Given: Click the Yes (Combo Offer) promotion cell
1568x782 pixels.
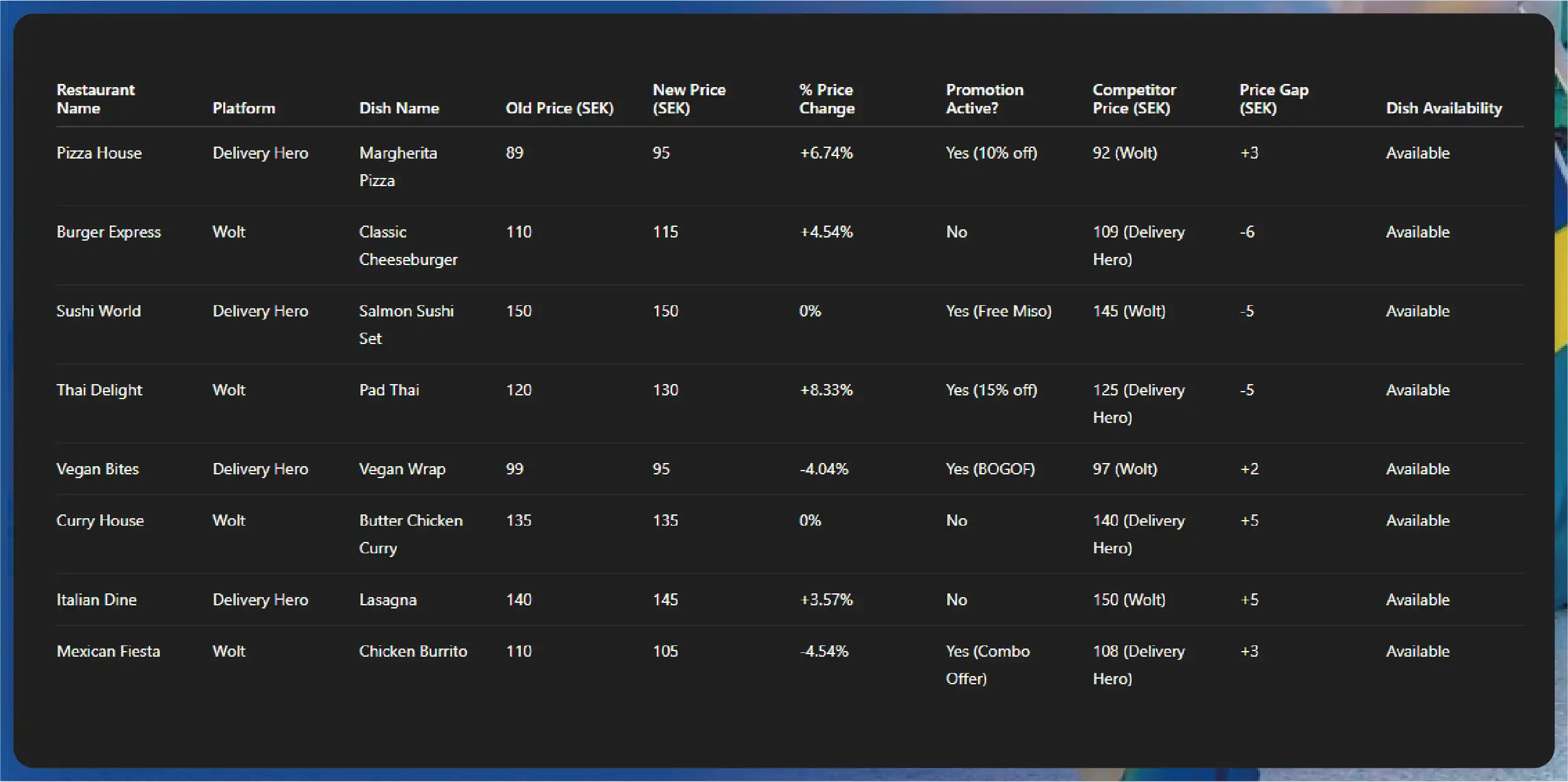Looking at the screenshot, I should pos(987,665).
